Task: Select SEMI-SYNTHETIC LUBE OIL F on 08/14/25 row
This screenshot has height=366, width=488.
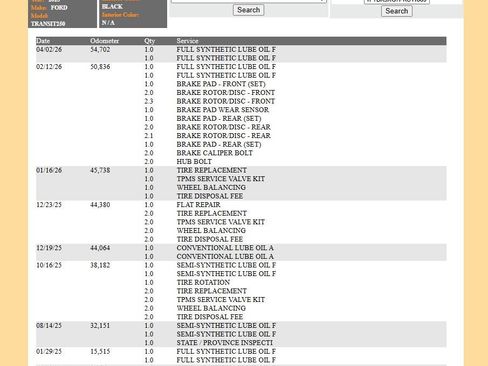Action: click(x=226, y=326)
